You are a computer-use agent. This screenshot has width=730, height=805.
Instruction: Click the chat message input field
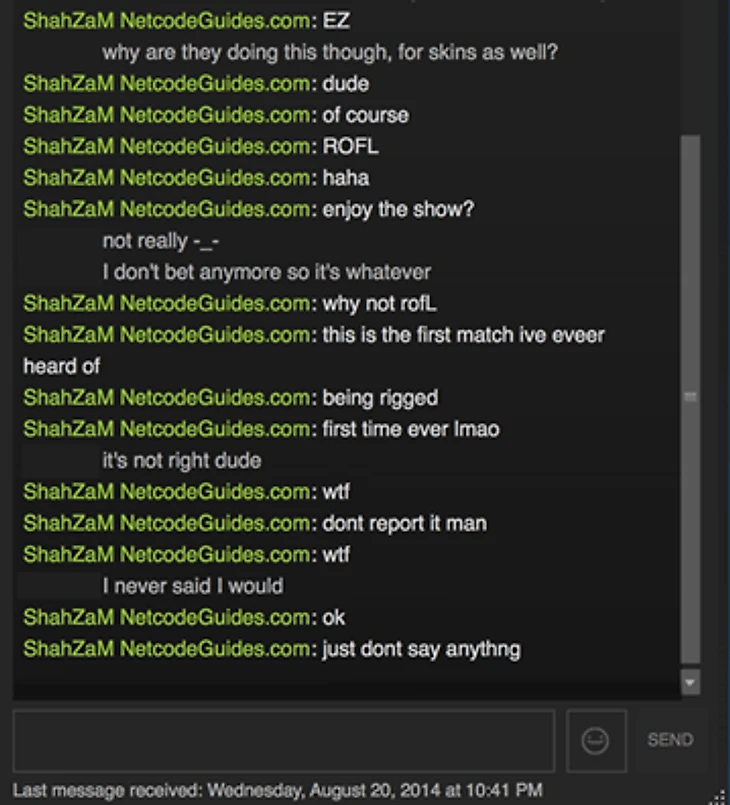pos(284,741)
